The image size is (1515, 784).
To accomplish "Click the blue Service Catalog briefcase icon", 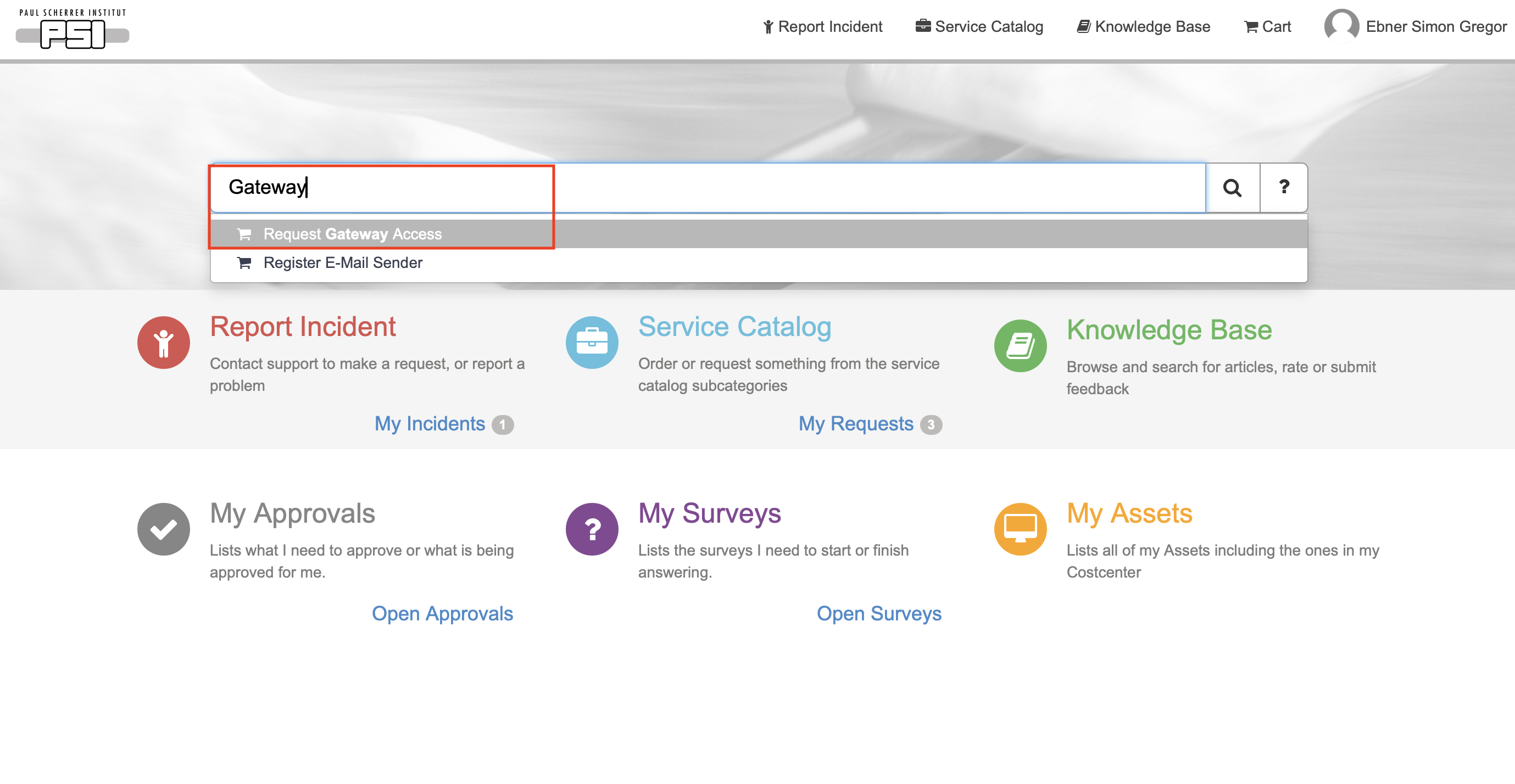I will click(x=592, y=343).
